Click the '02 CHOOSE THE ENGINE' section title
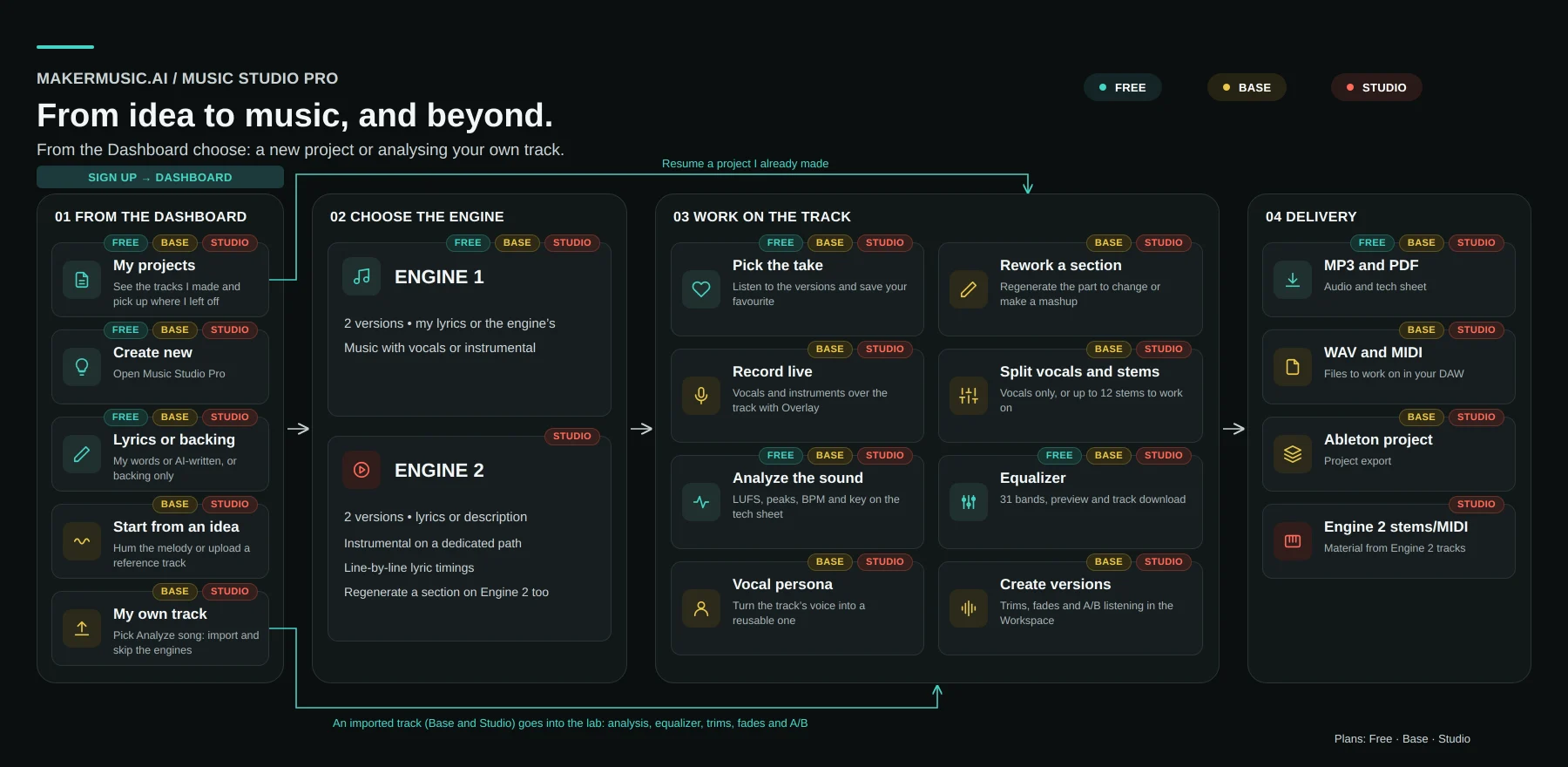 [x=417, y=216]
